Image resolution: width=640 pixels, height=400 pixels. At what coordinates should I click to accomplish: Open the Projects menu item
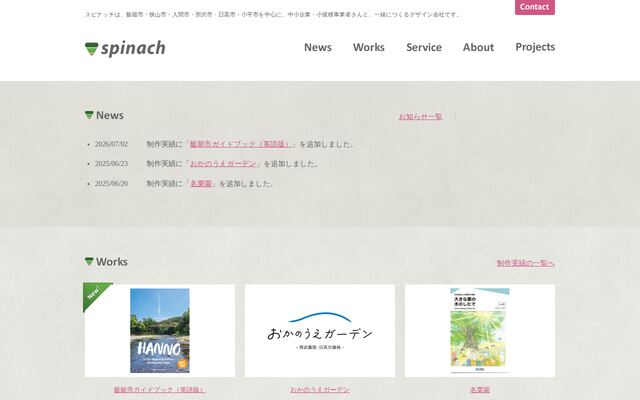click(x=535, y=47)
